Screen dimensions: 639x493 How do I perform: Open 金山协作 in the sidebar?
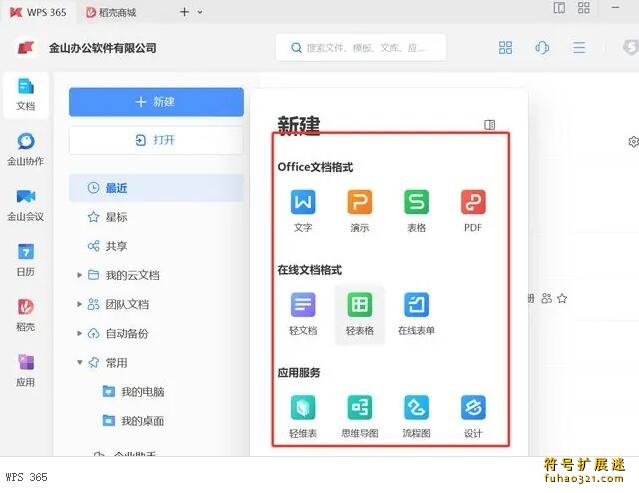26,150
